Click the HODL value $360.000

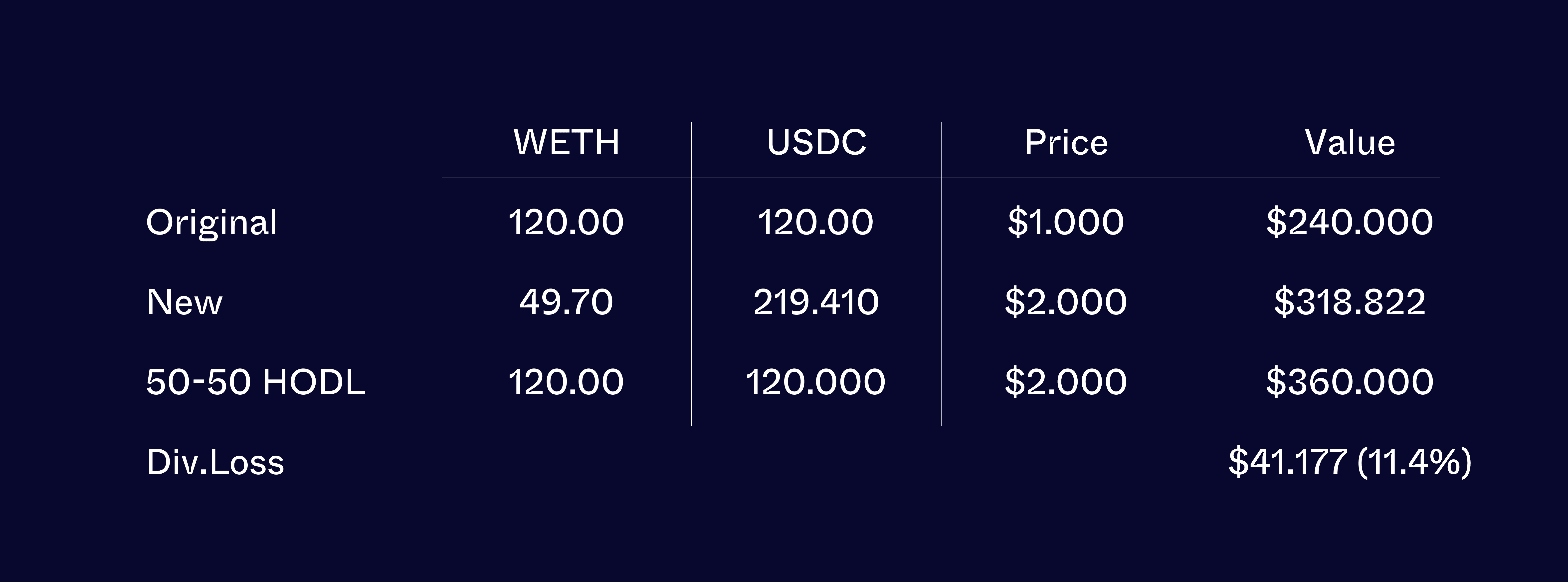[1350, 382]
